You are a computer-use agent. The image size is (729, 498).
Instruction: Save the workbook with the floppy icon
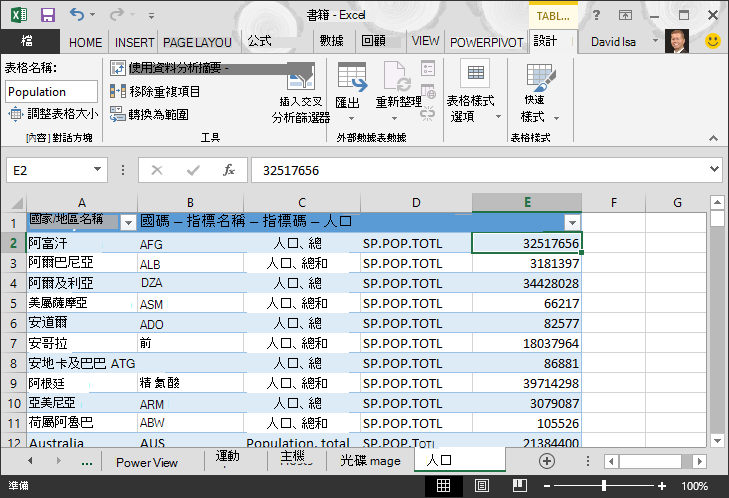point(48,15)
